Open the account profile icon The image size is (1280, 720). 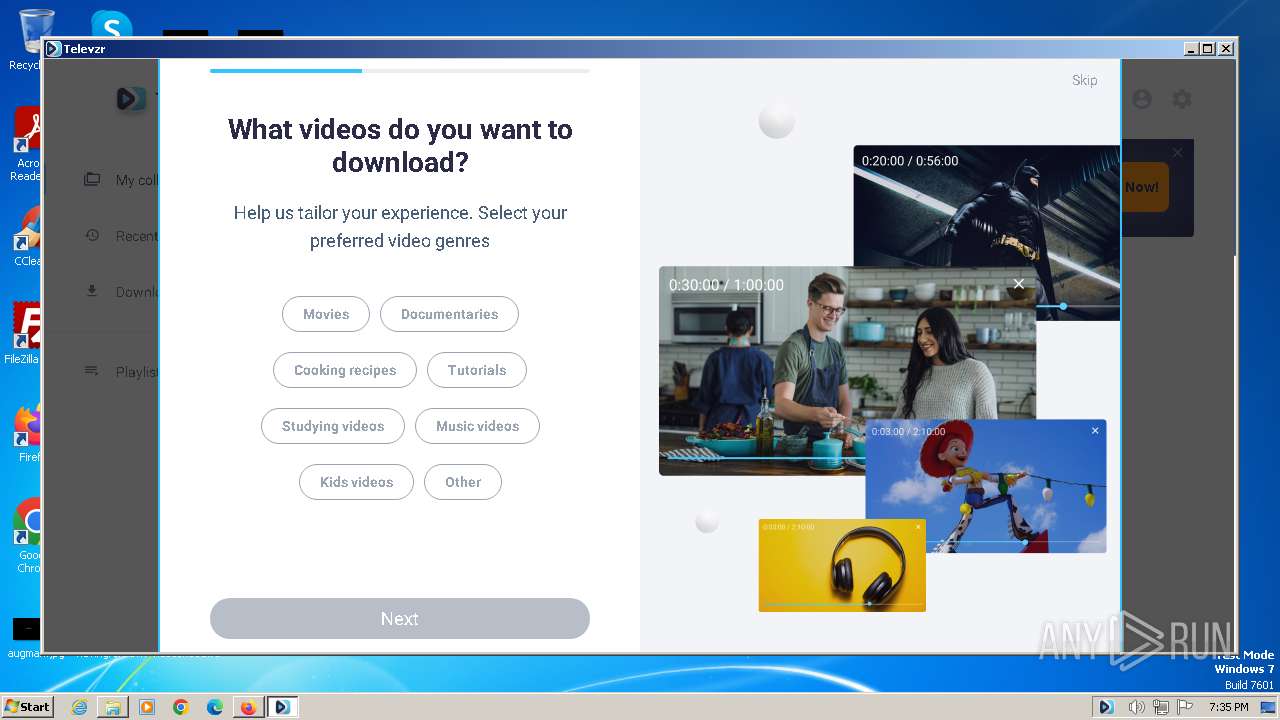tap(1142, 99)
